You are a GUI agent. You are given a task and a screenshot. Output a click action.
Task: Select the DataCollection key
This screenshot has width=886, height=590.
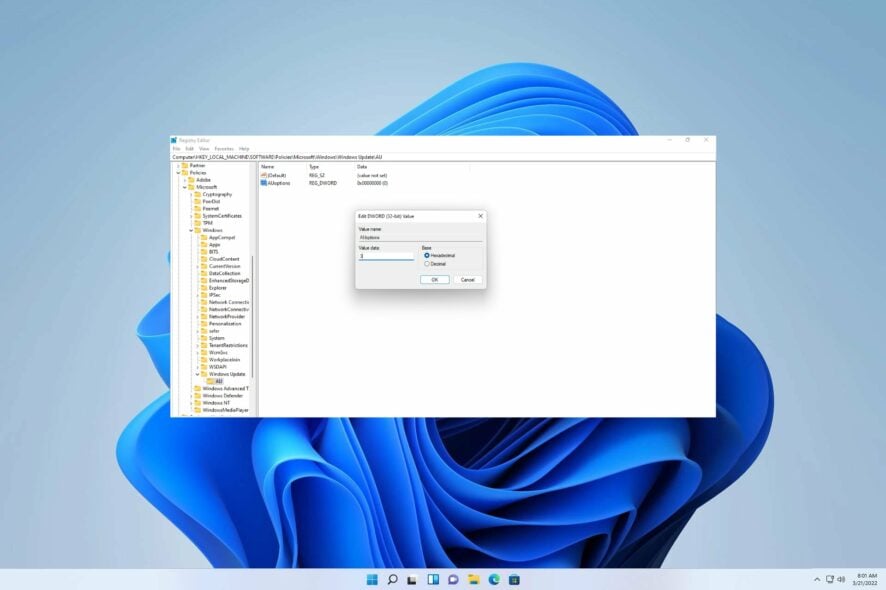[224, 274]
